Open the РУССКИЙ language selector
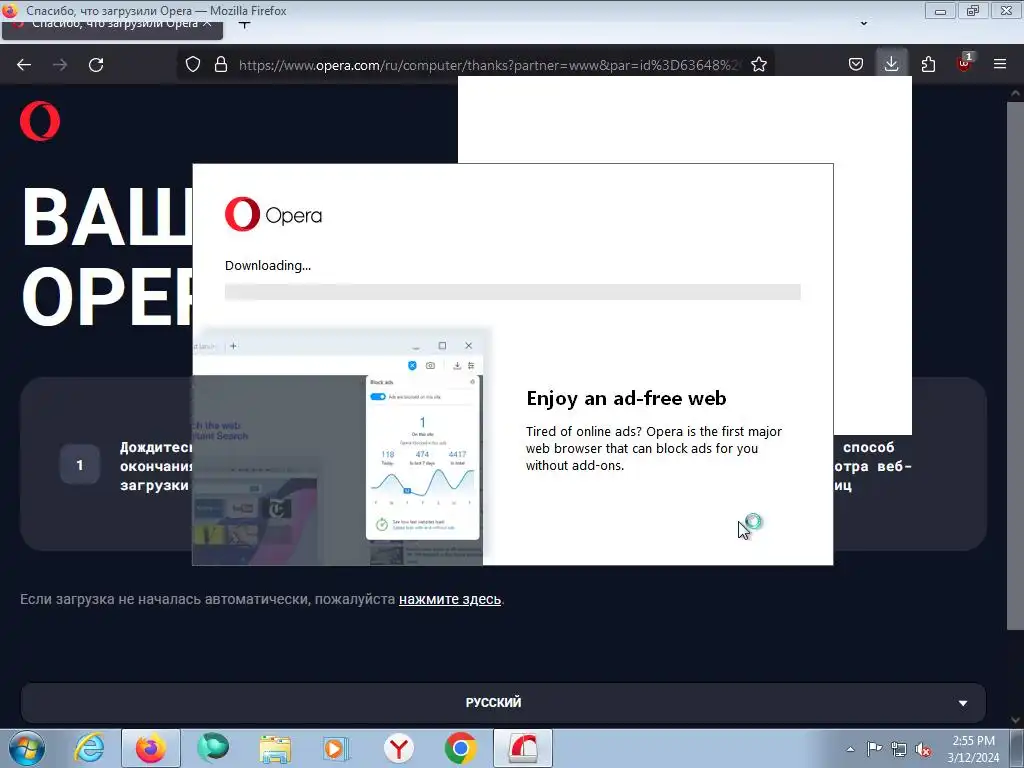Screen dimensions: 1024x768 click(503, 703)
